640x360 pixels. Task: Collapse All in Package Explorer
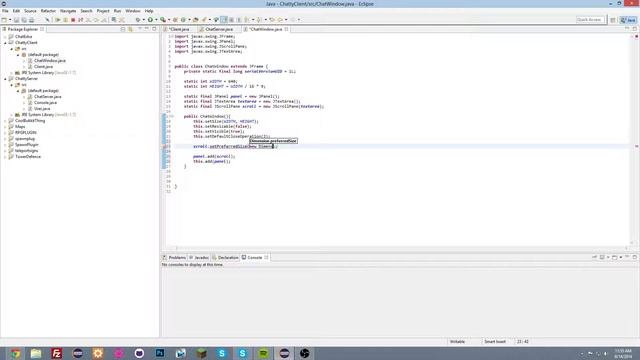(123, 29)
